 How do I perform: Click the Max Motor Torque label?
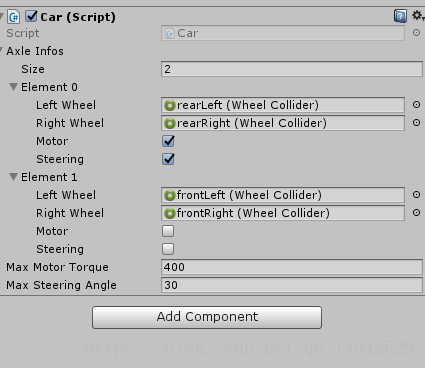[x=57, y=267]
